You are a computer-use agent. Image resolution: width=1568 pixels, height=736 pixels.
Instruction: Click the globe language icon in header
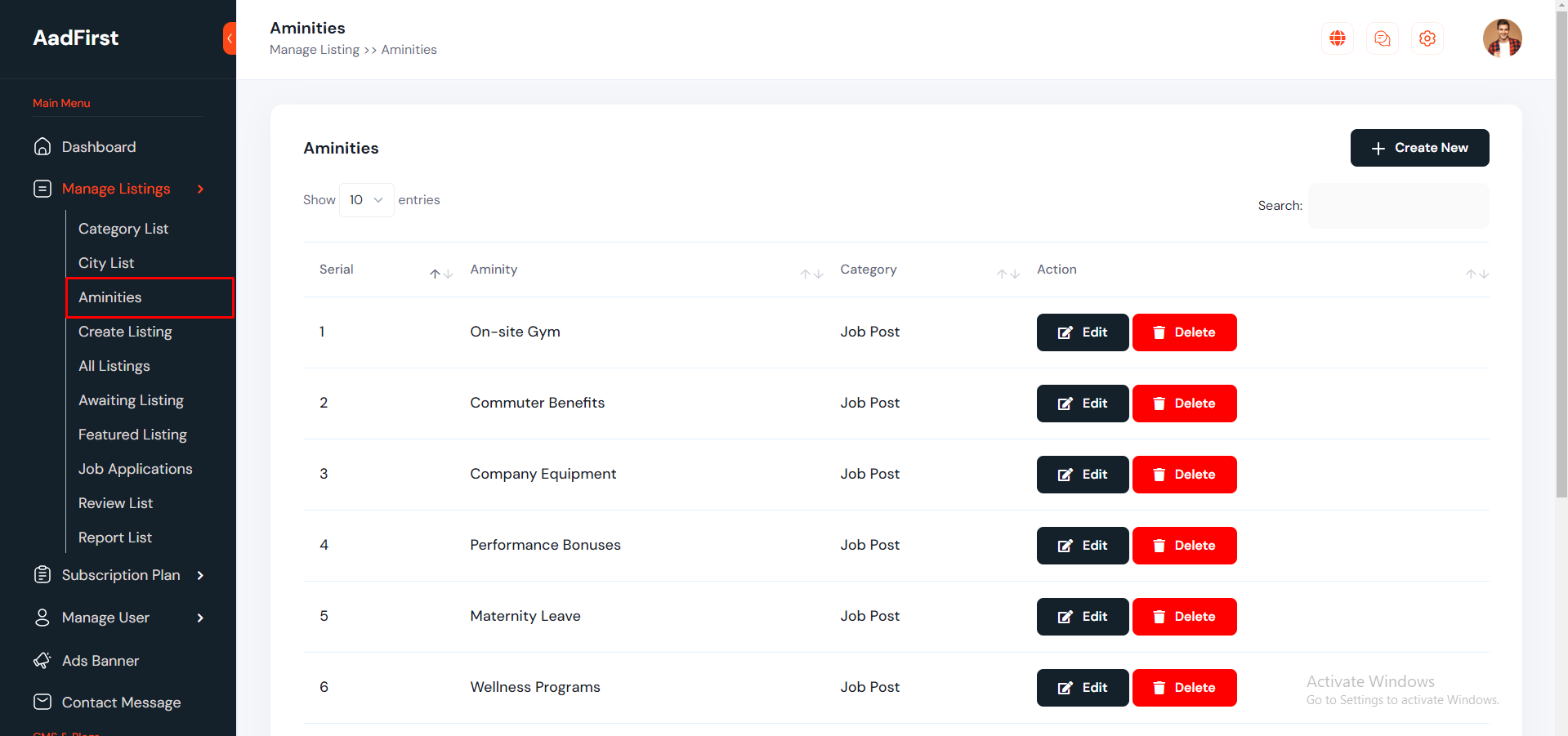point(1337,38)
